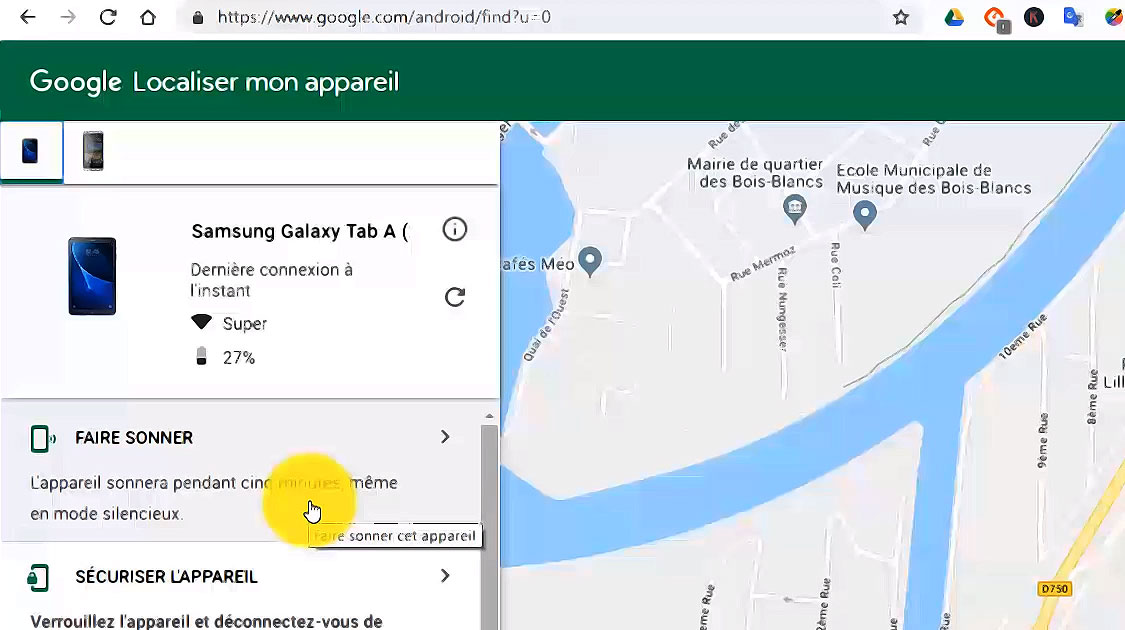Screen dimensions: 1125x630
Task: Open device info with the circled i icon
Action: tap(454, 230)
